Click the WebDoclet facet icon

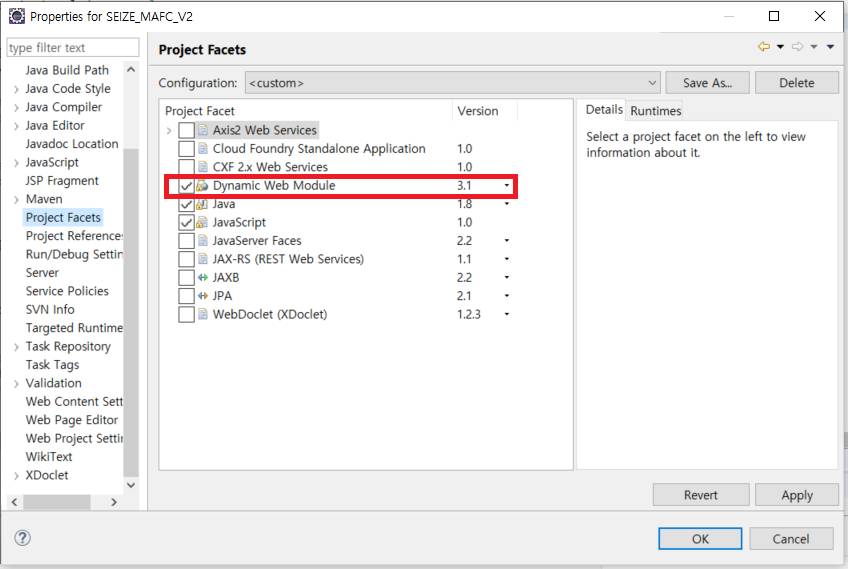(x=203, y=314)
